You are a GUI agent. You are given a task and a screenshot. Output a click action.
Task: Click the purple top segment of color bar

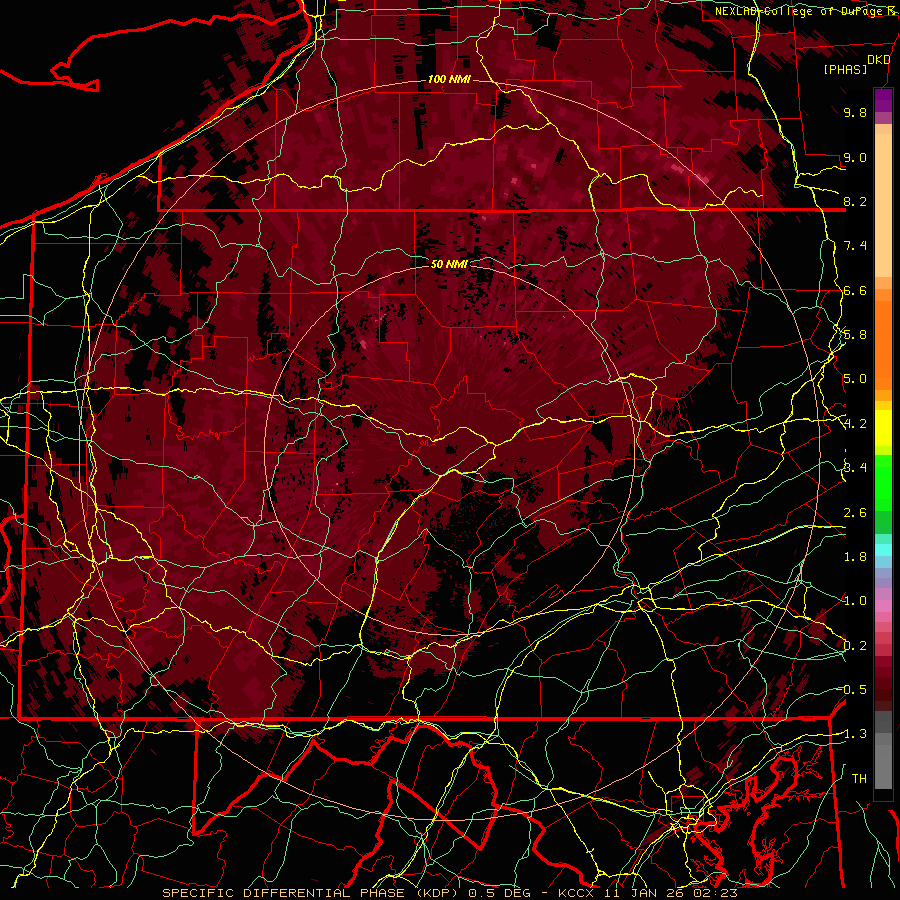[883, 100]
